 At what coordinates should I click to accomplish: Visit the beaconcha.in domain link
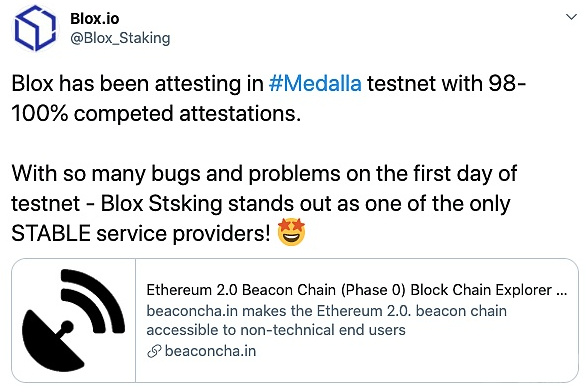point(210,351)
